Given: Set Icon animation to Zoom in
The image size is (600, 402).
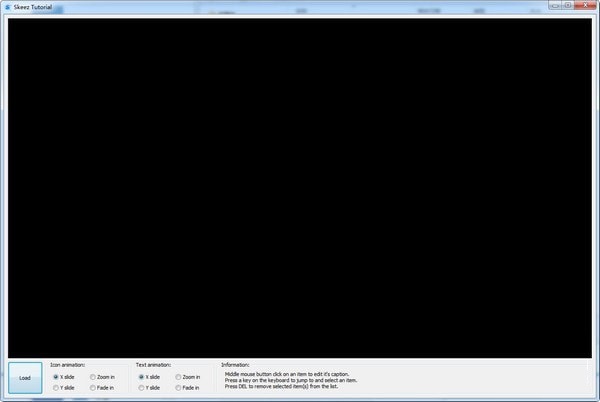Looking at the screenshot, I should 93,377.
